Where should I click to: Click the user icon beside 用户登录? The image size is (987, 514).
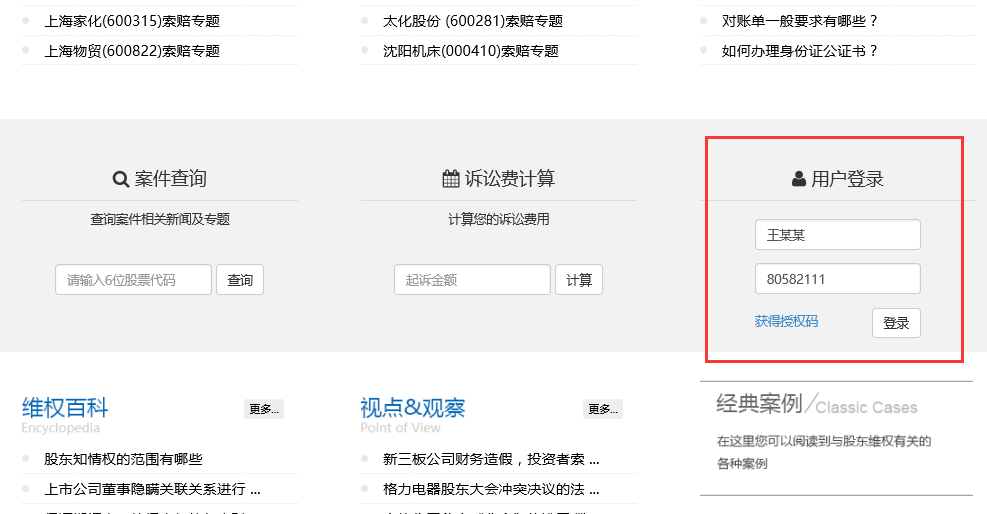[x=798, y=180]
